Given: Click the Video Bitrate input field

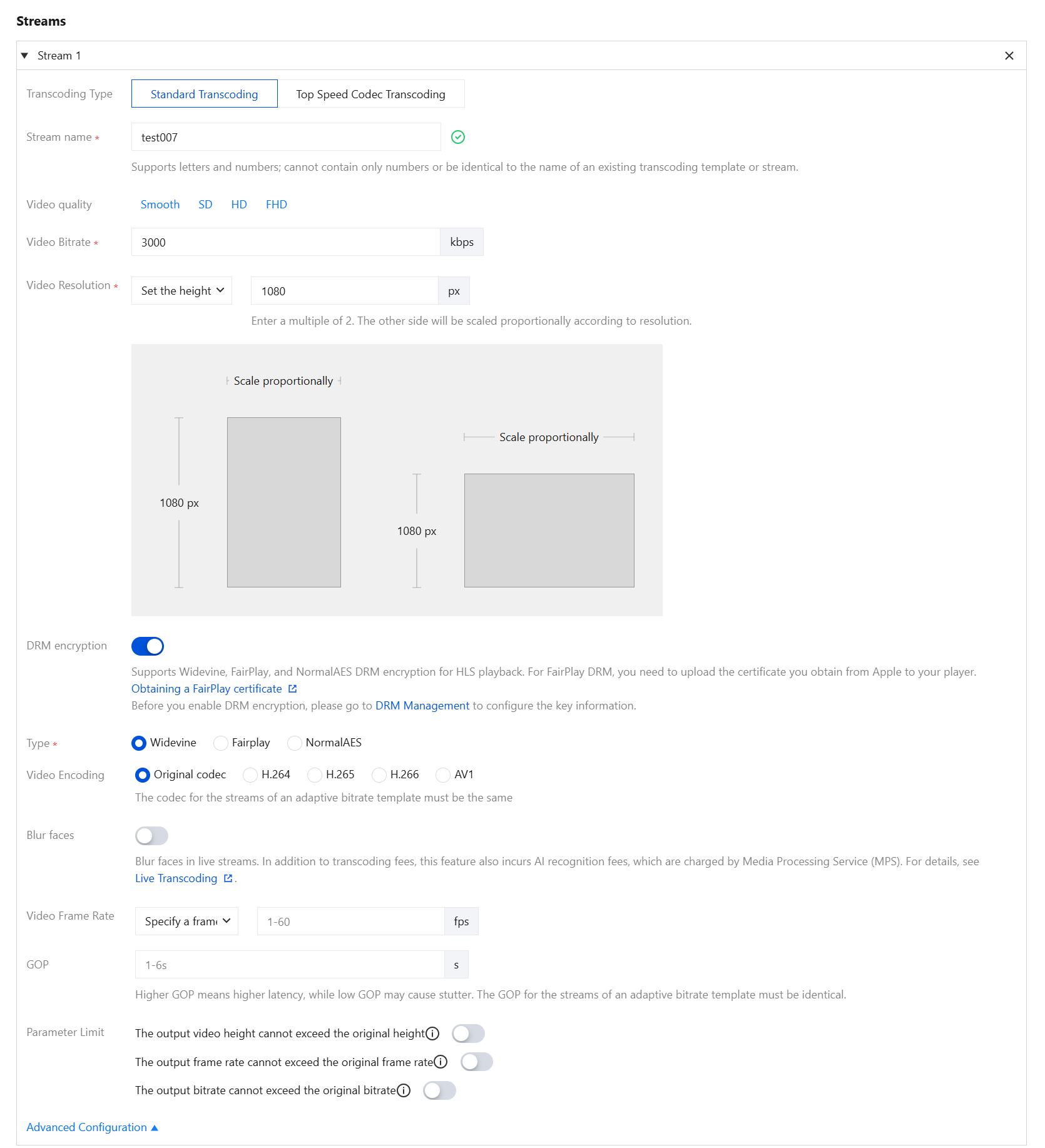Looking at the screenshot, I should [286, 242].
